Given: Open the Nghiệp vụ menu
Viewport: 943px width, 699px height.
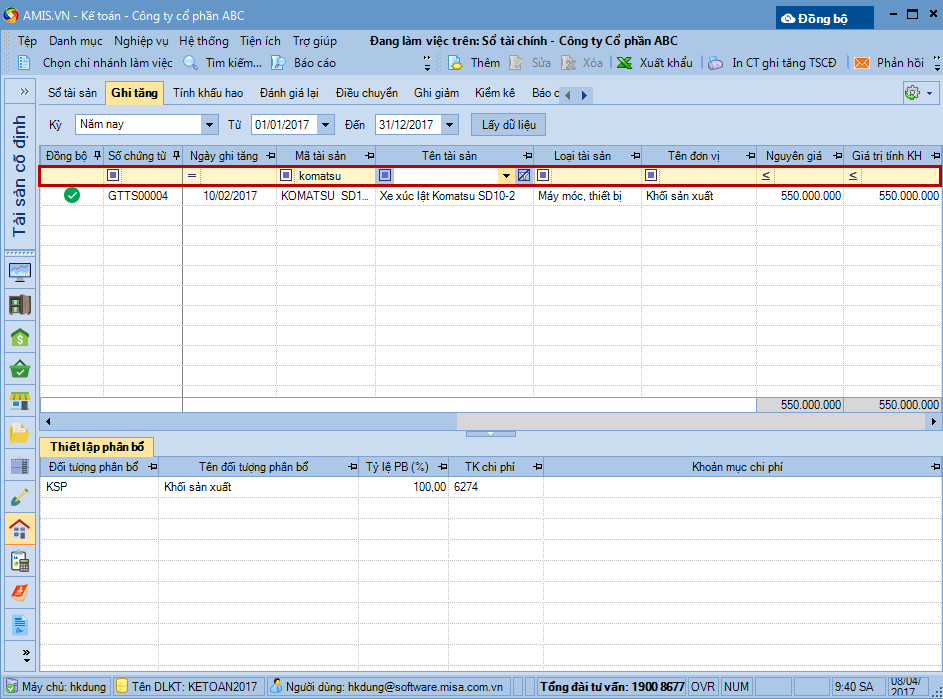Looking at the screenshot, I should click(141, 41).
